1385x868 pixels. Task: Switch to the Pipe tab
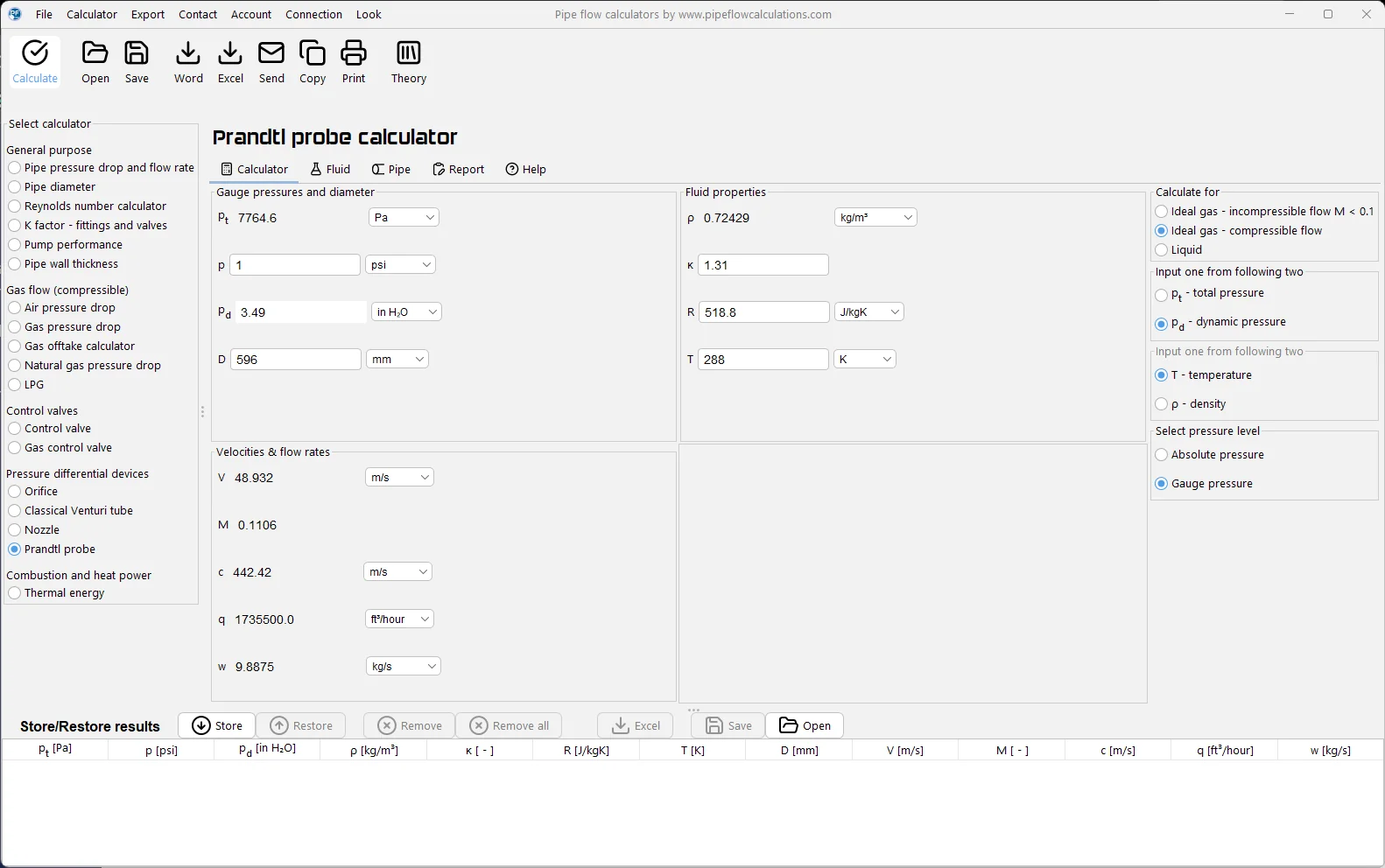[390, 169]
